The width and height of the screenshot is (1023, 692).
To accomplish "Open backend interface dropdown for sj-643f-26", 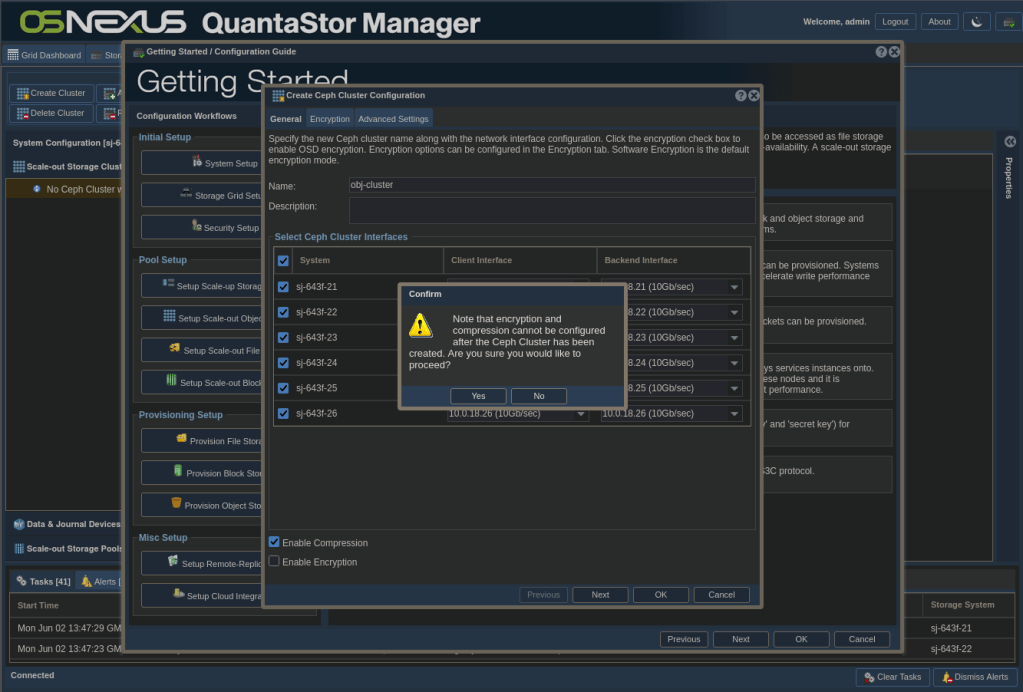I will click(734, 414).
